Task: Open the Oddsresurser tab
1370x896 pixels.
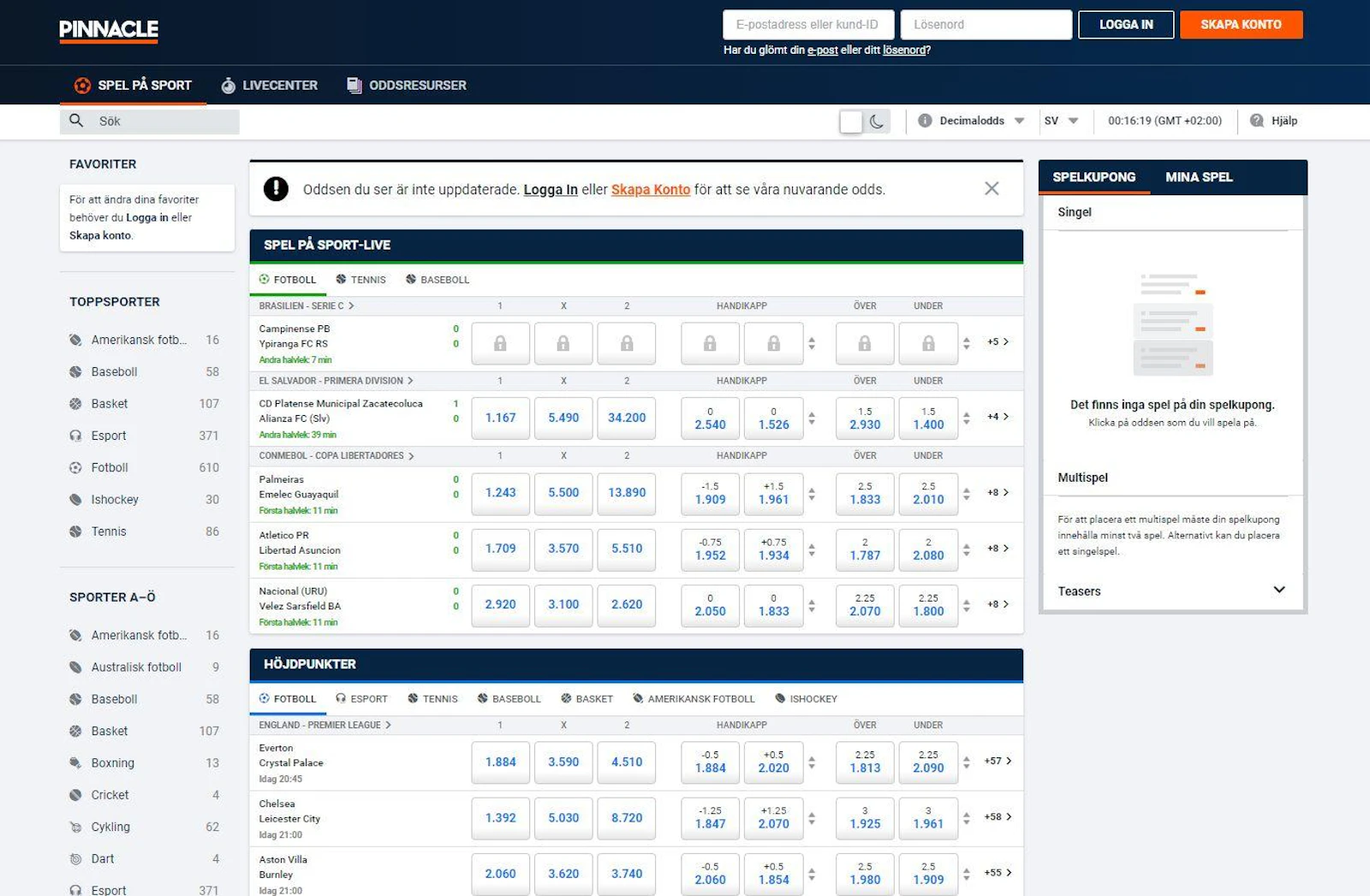Action: (x=407, y=85)
